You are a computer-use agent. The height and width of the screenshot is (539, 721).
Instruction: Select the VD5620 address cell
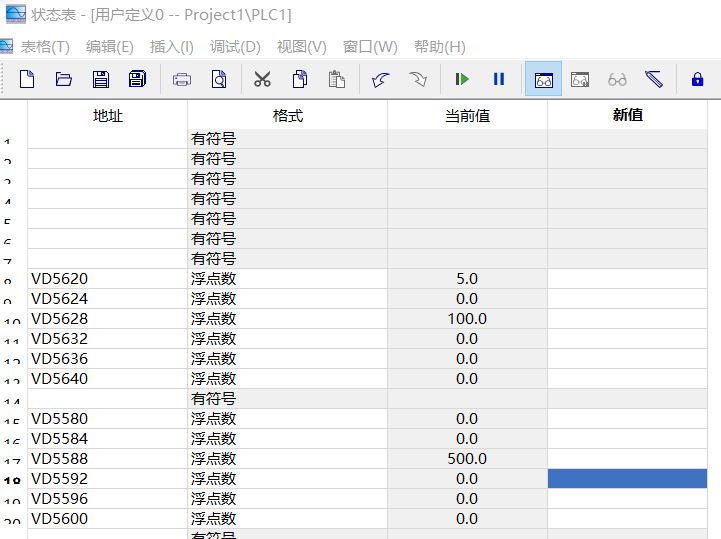point(108,279)
